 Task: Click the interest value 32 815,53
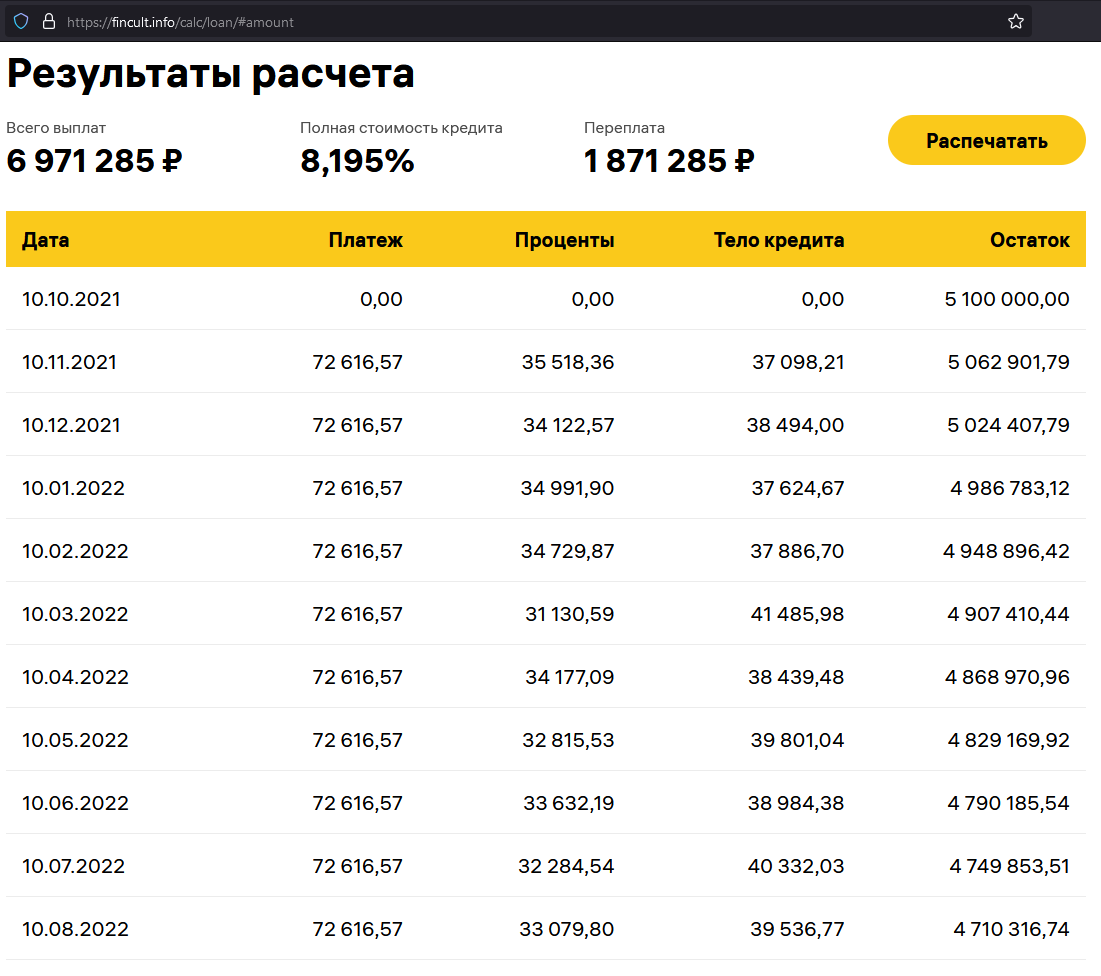pyautogui.click(x=568, y=740)
